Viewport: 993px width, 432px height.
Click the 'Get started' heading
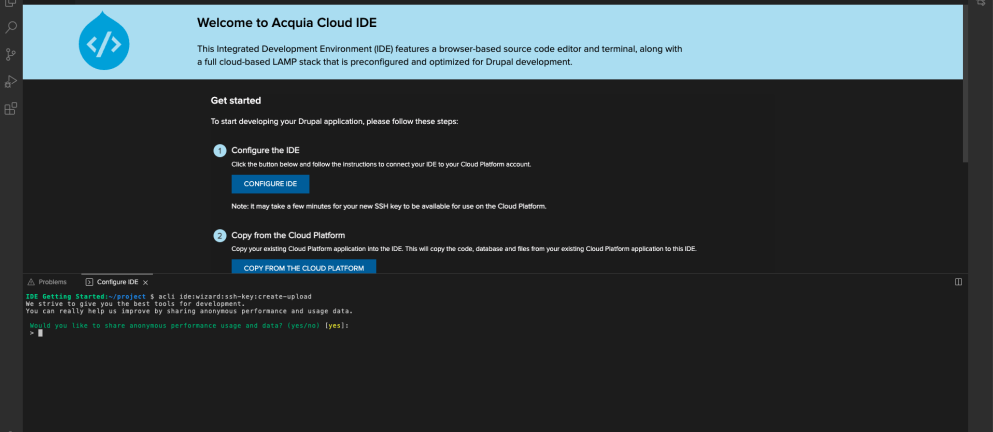coord(236,101)
